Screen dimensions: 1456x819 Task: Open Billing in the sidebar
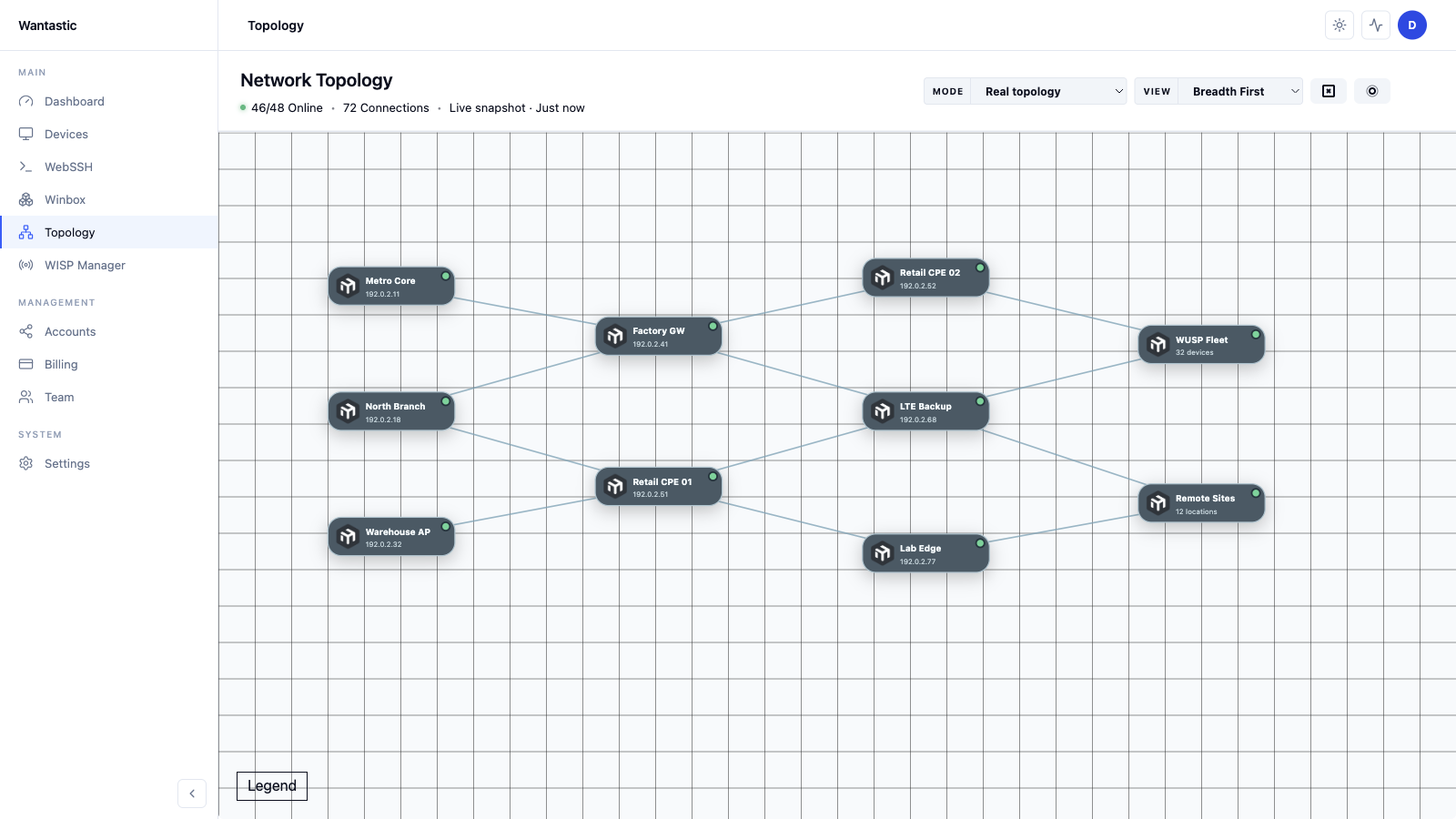coord(109,364)
